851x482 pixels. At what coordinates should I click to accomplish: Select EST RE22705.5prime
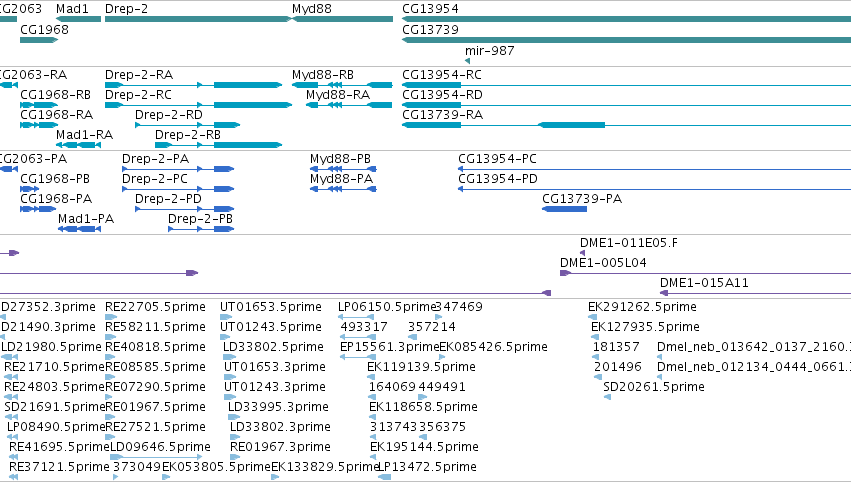click(x=110, y=317)
